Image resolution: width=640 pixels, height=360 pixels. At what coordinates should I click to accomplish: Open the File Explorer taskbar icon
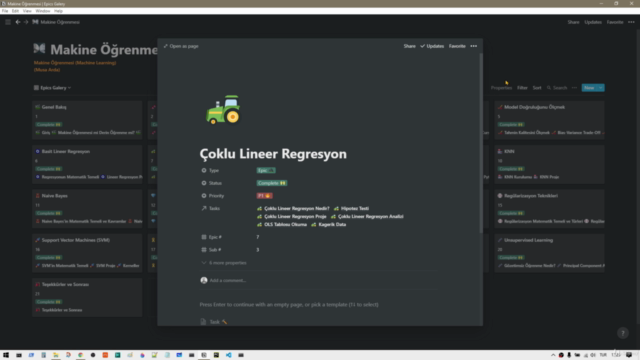[56, 355]
